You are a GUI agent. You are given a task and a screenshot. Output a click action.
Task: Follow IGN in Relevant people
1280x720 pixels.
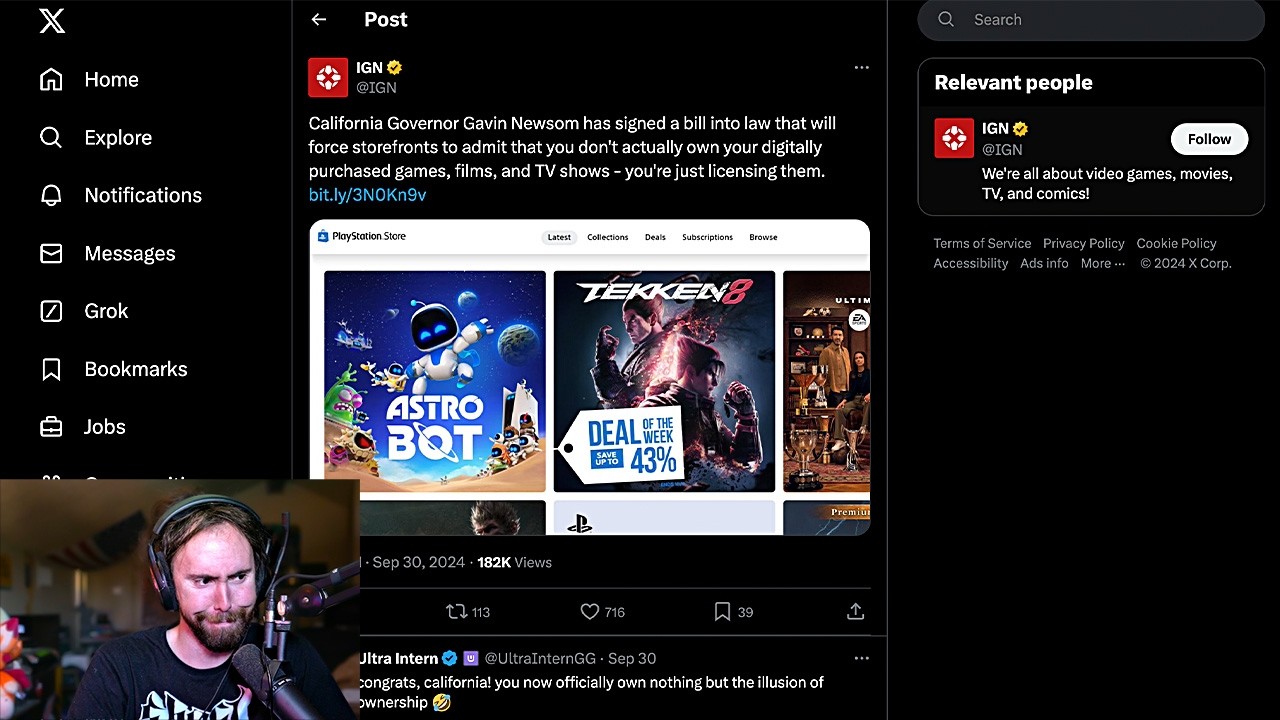coord(1208,139)
